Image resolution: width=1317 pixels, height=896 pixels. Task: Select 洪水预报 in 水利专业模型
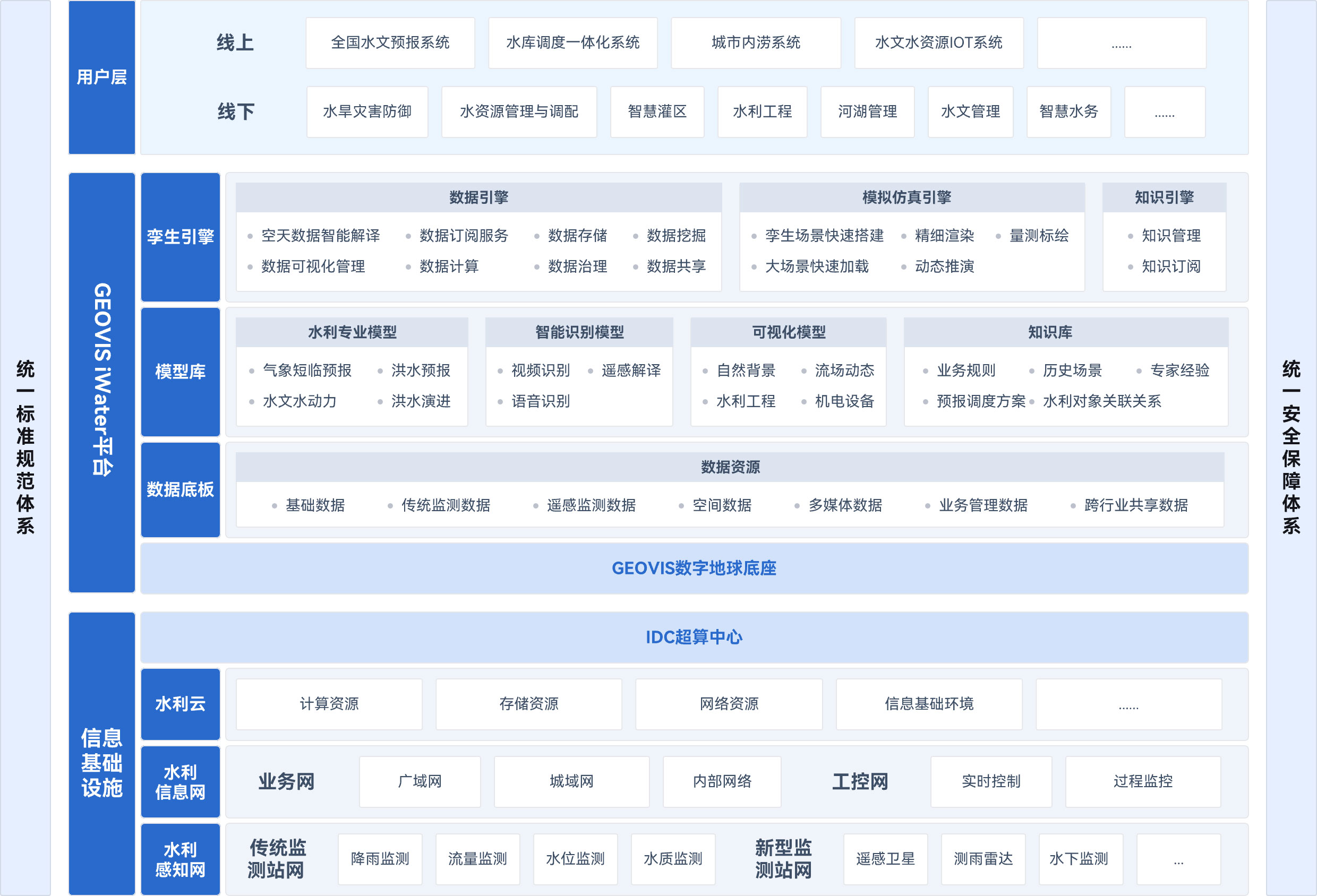tap(422, 371)
